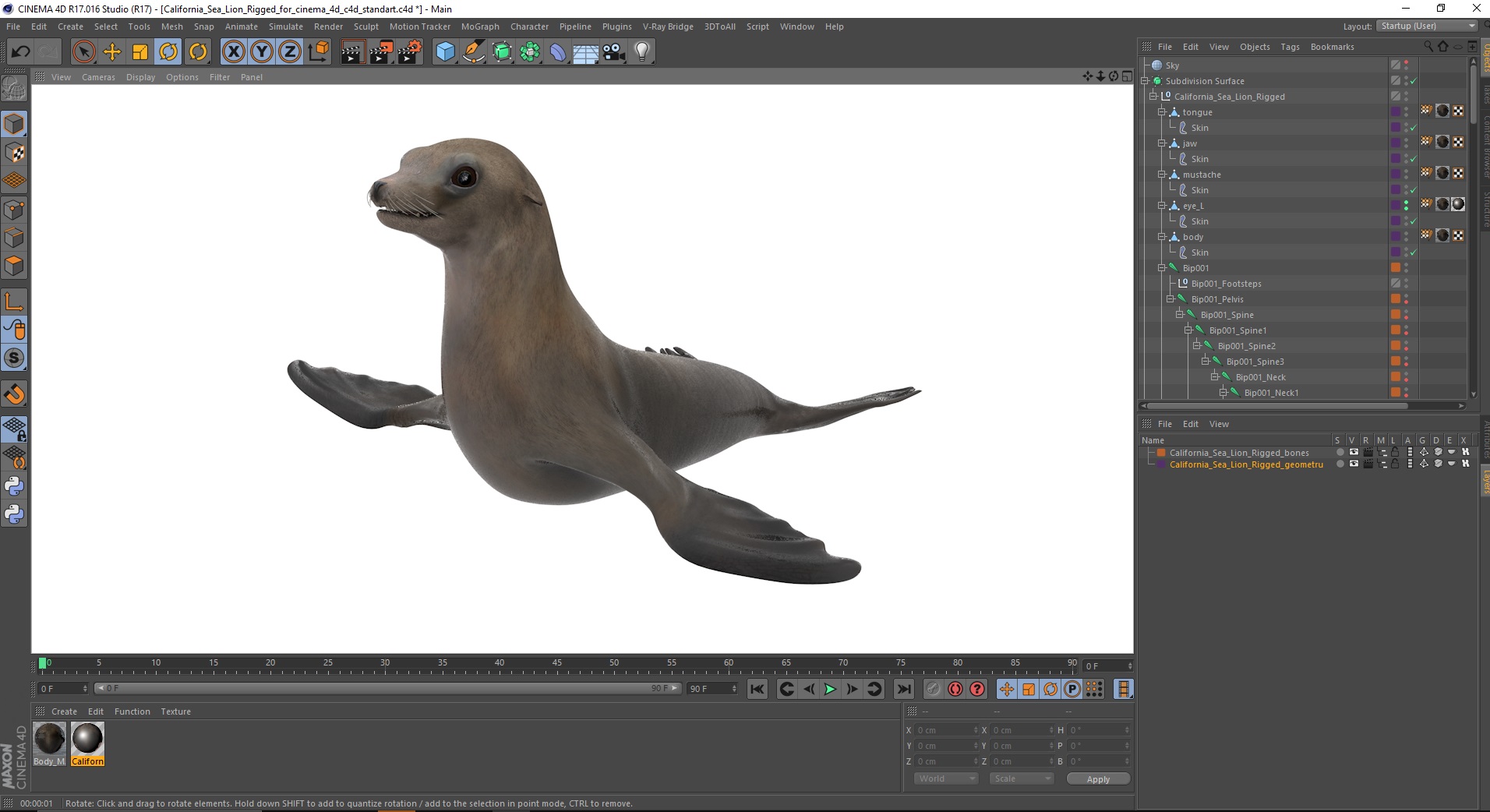
Task: Render the active view
Action: (x=352, y=52)
